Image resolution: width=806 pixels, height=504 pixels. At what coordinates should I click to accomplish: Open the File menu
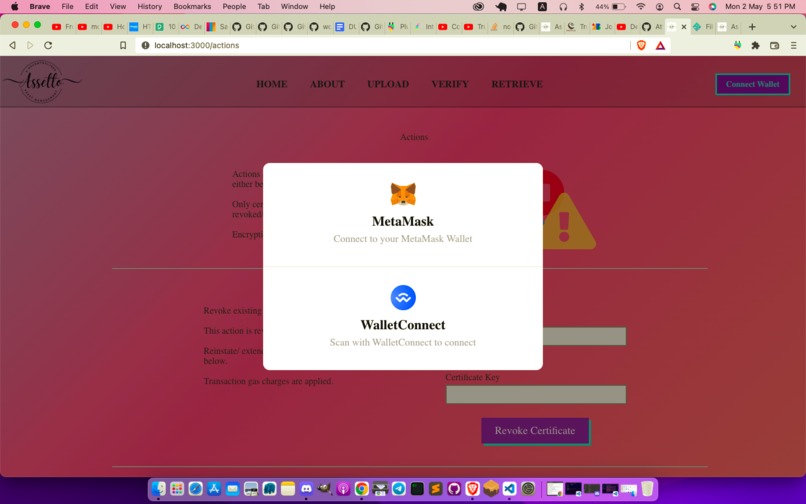point(67,7)
